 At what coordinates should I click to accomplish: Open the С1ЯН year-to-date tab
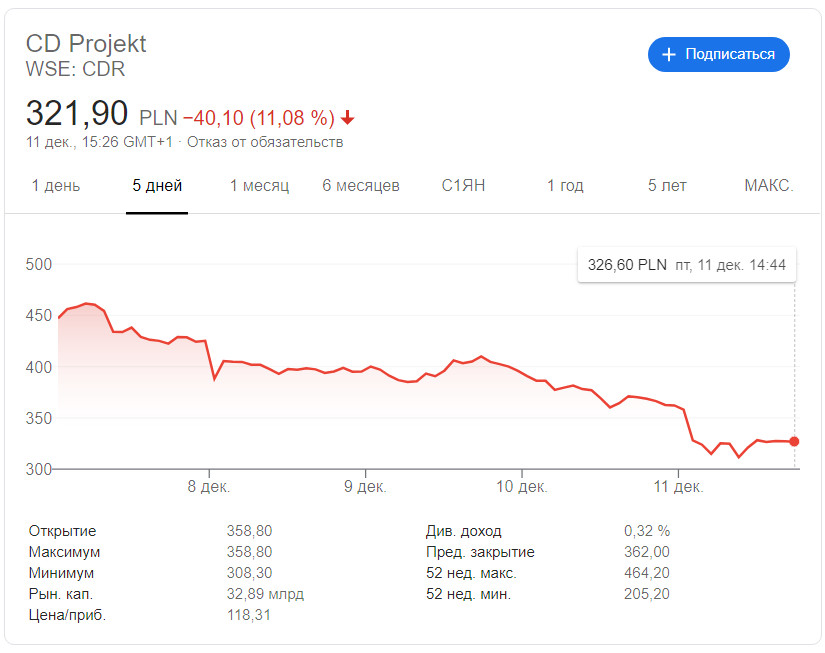pos(463,186)
